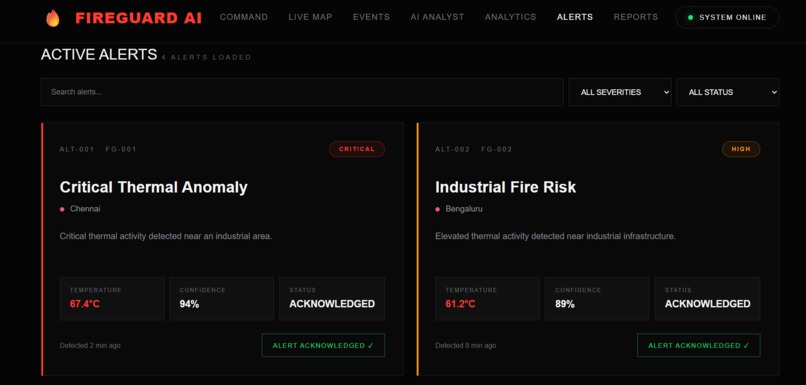The width and height of the screenshot is (806, 385).
Task: Click the Detected 8 min ago text
Action: [466, 345]
